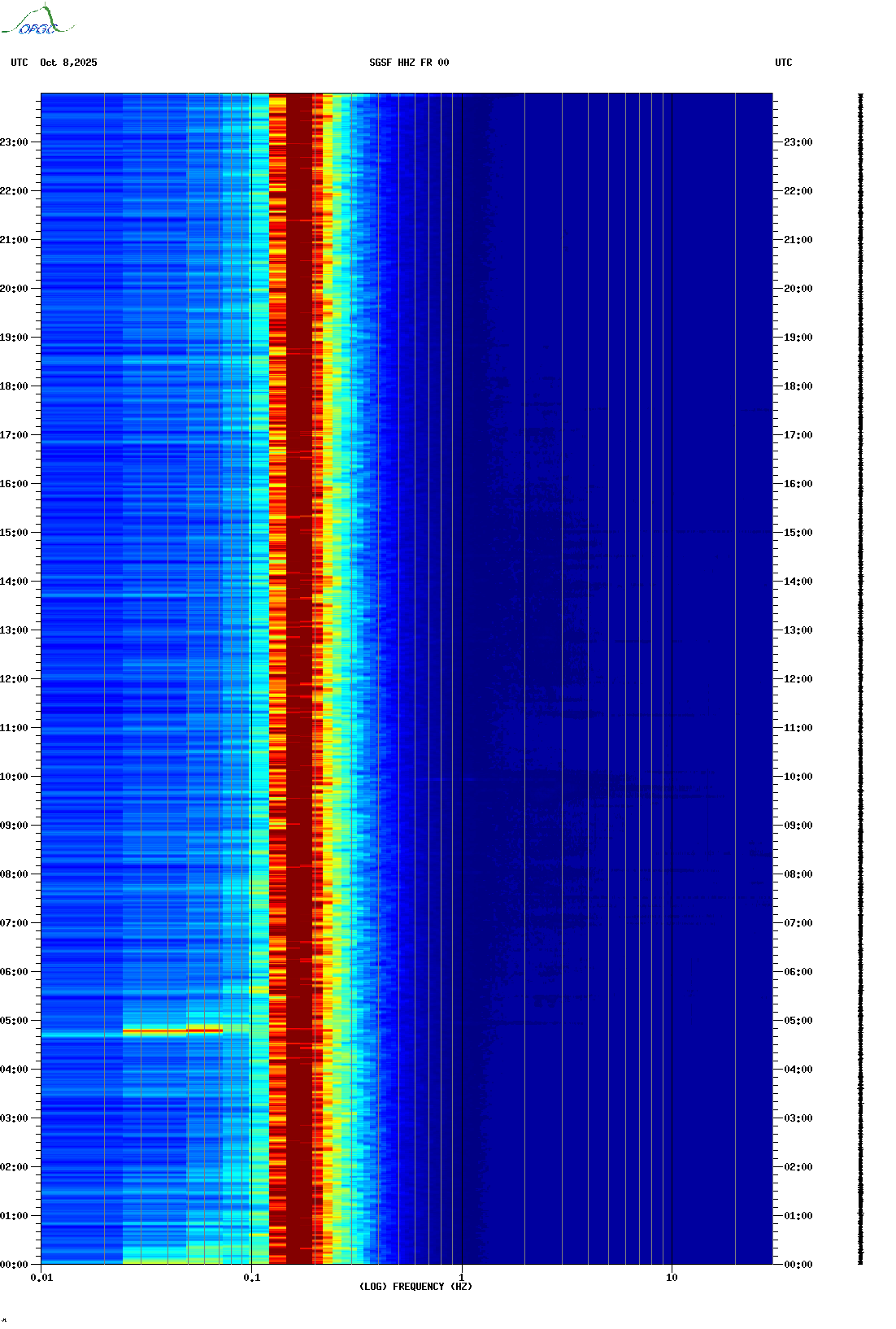Click the 0.1 frequency axis label
The width and height of the screenshot is (896, 1329).
(x=251, y=1278)
